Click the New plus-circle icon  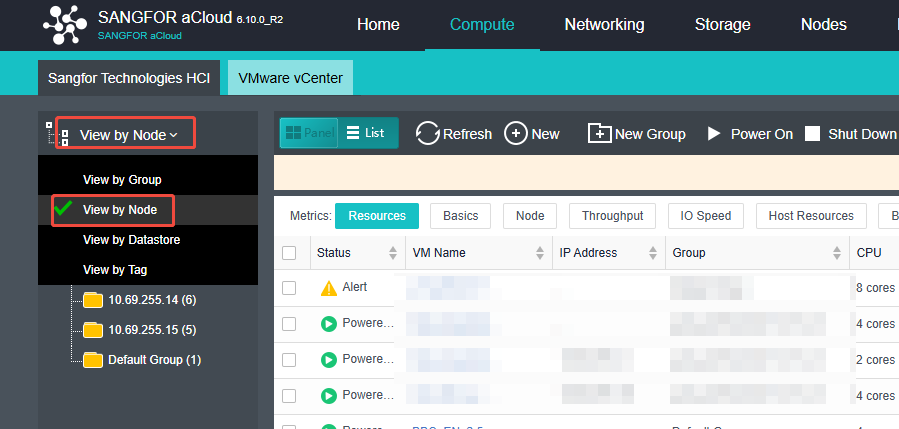click(x=515, y=134)
